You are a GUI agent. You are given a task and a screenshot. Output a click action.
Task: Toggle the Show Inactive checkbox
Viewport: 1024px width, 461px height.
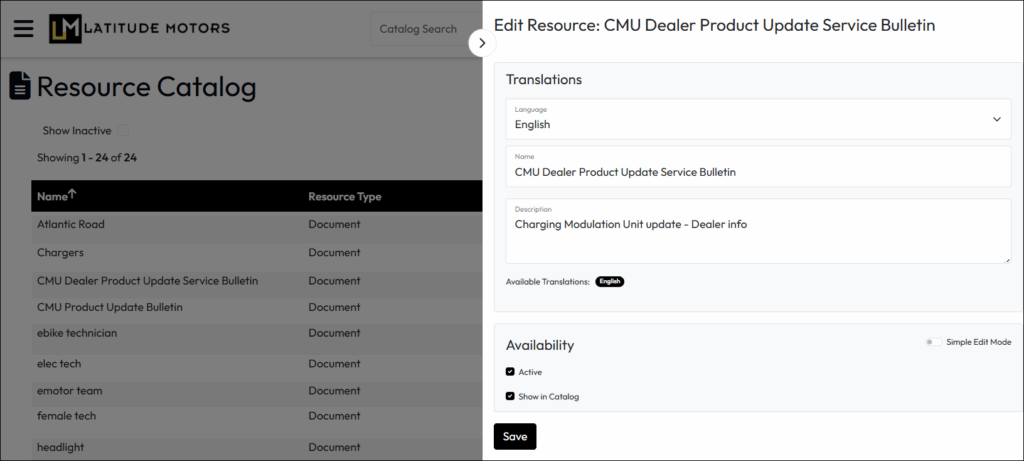pyautogui.click(x=123, y=130)
